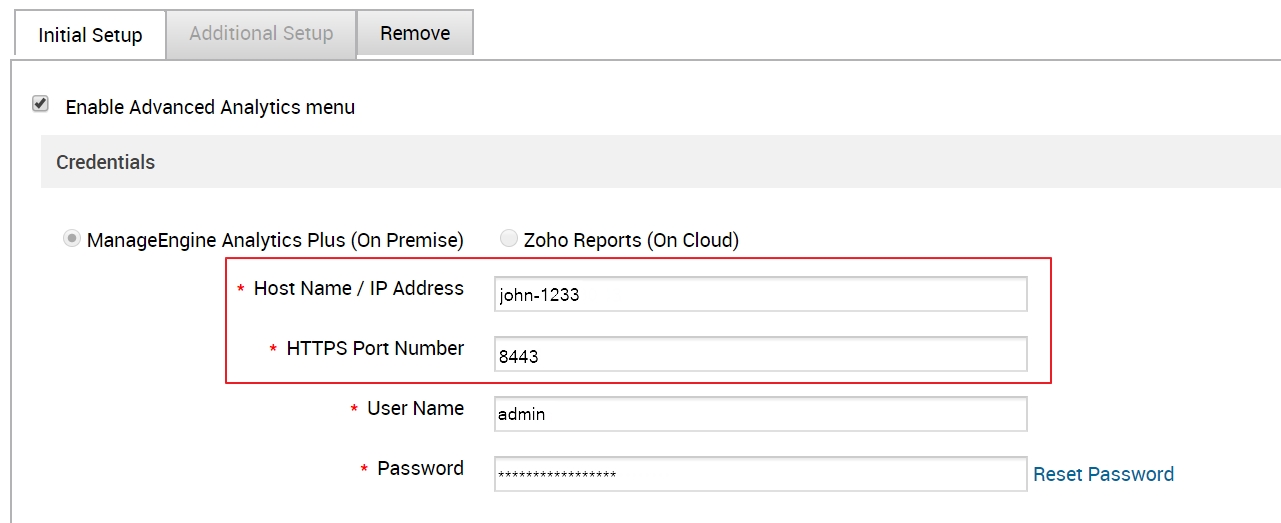Click the red asterisk beside Host Name
The width and height of the screenshot is (1281, 523).
point(241,290)
